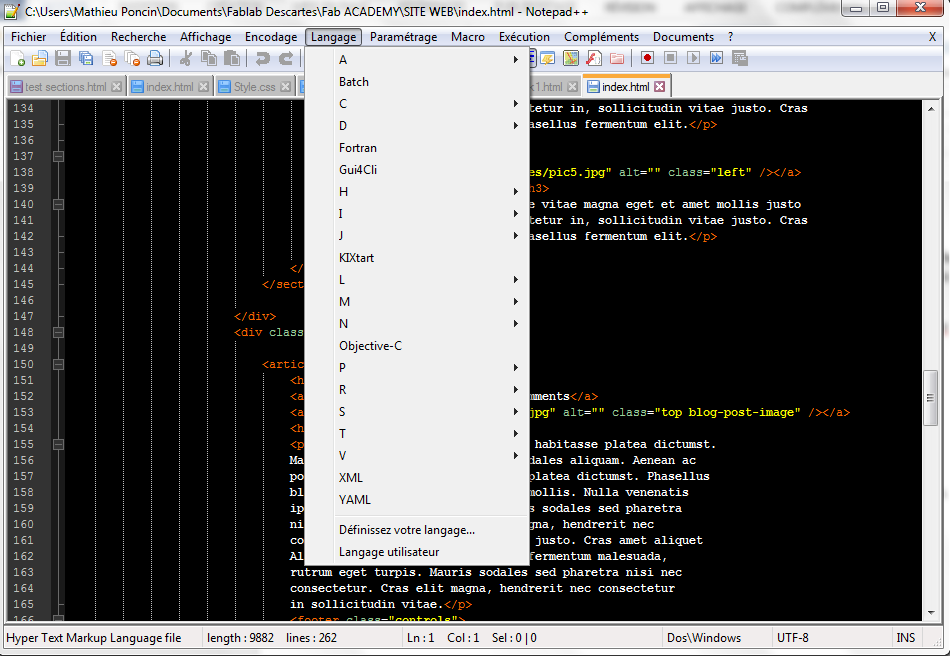Select the KIXtart language entry
Screen dimensions: 950x656
coord(417,257)
